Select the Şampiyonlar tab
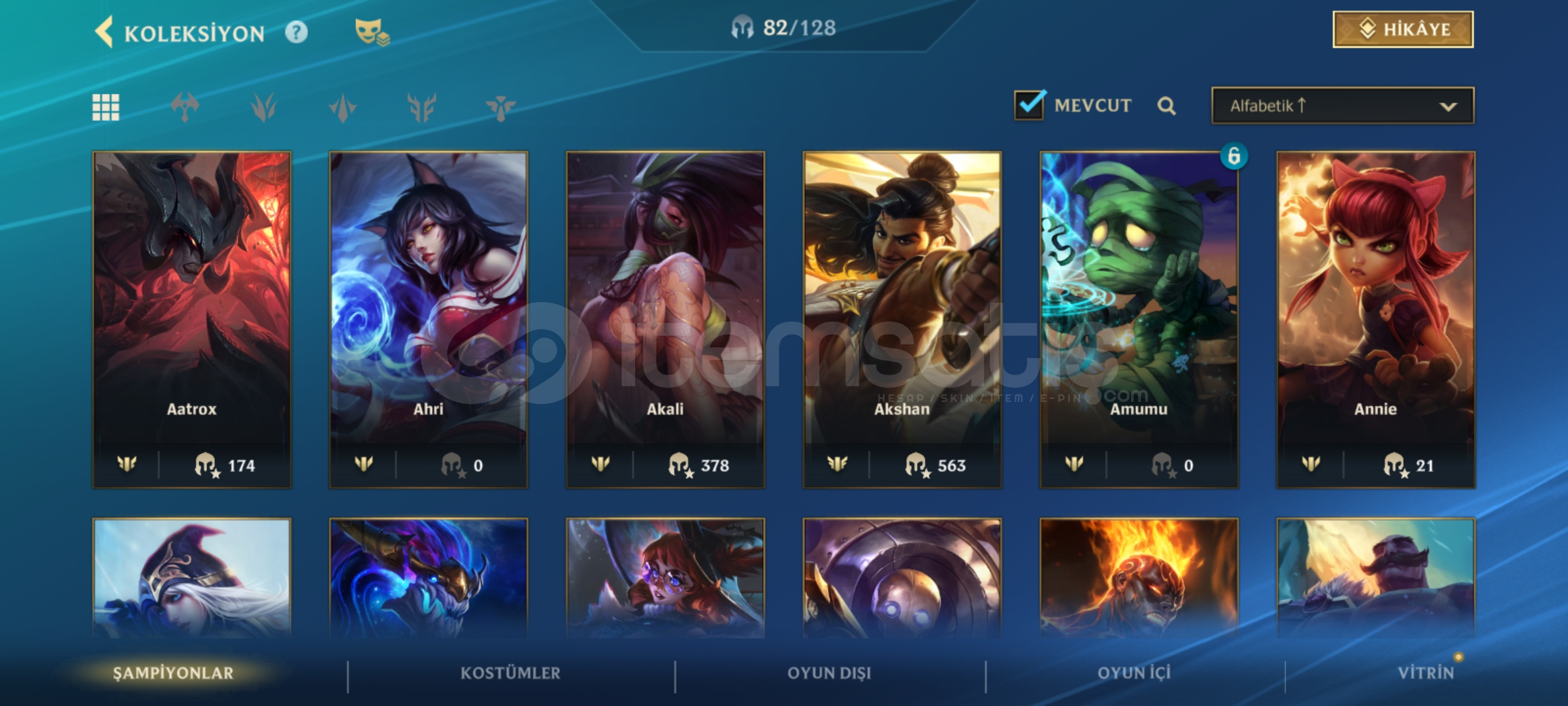1568x706 pixels. point(173,673)
